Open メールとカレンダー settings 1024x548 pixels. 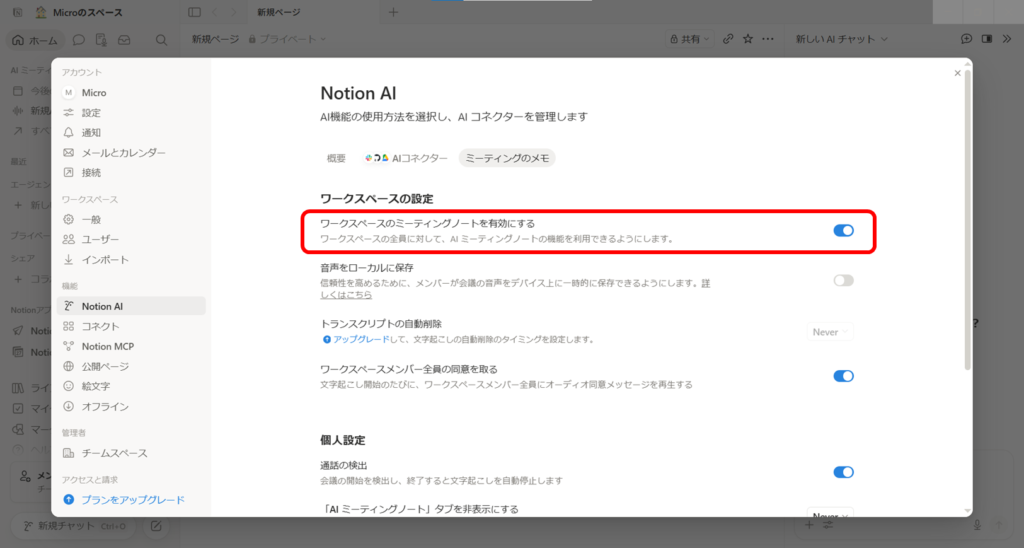[131, 152]
